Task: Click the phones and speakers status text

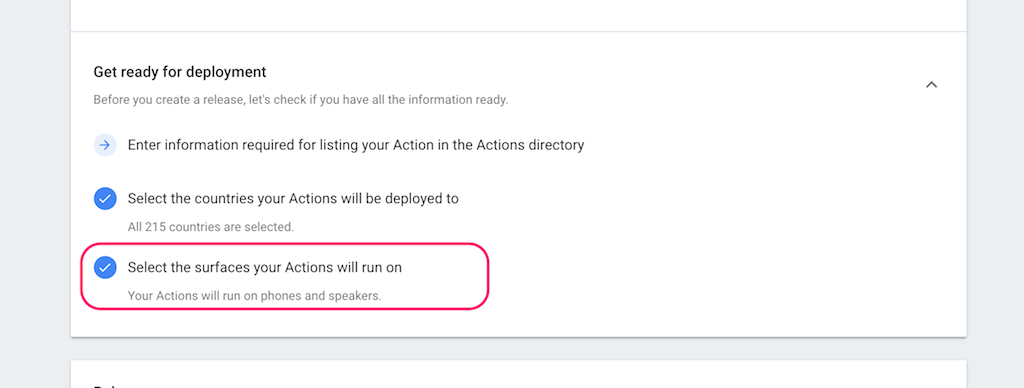Action: (x=321, y=296)
